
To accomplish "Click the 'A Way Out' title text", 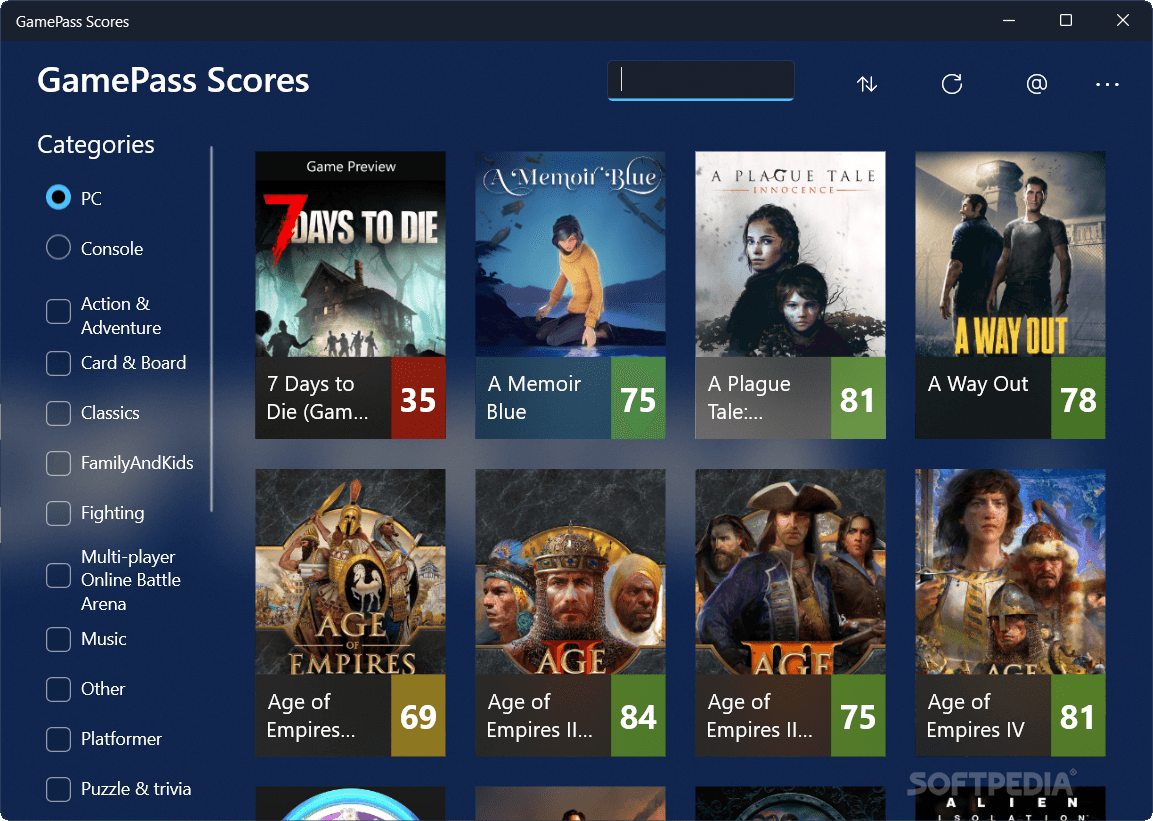I will coord(977,384).
